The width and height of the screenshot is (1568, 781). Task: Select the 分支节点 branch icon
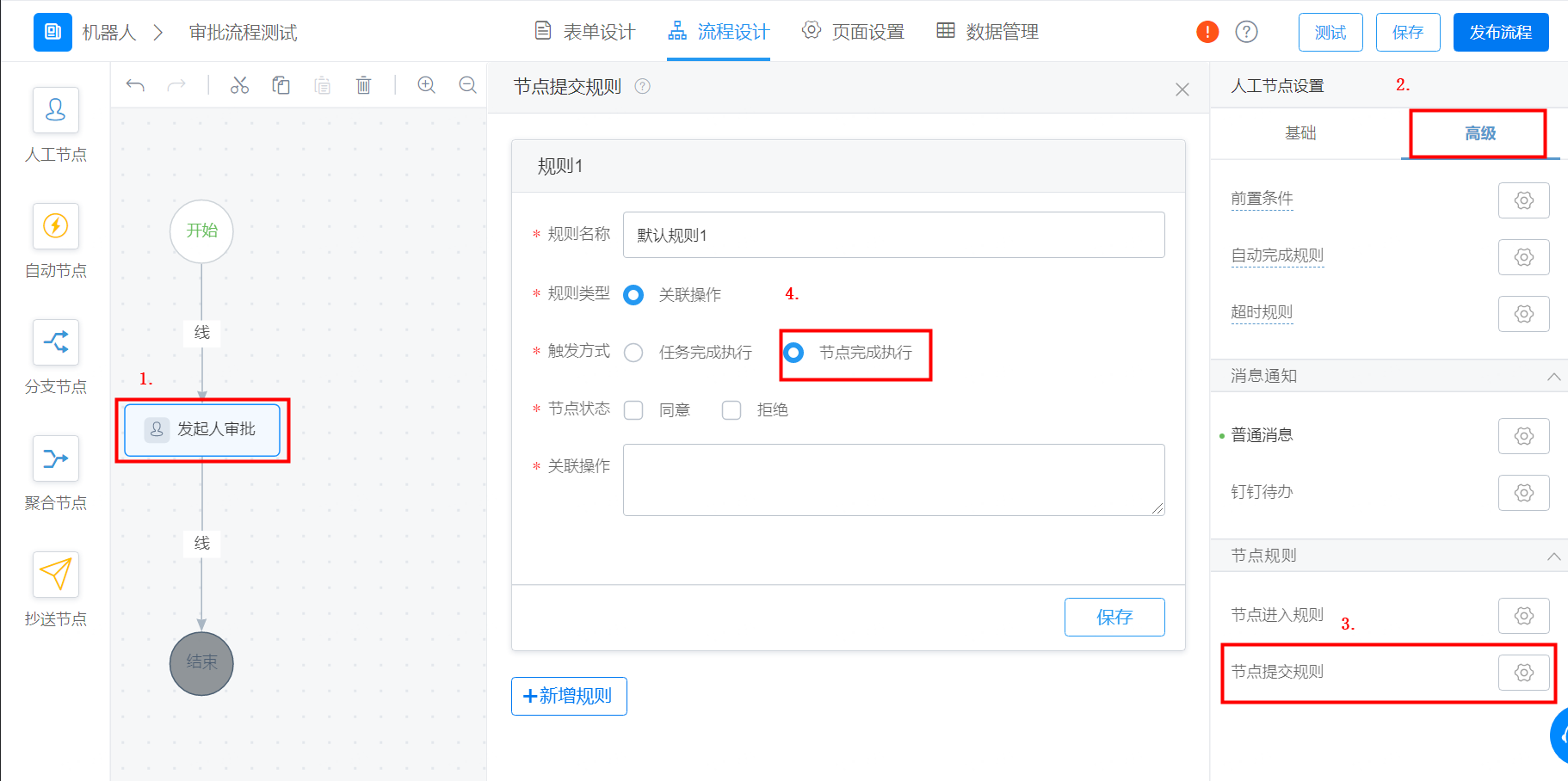pyautogui.click(x=56, y=342)
